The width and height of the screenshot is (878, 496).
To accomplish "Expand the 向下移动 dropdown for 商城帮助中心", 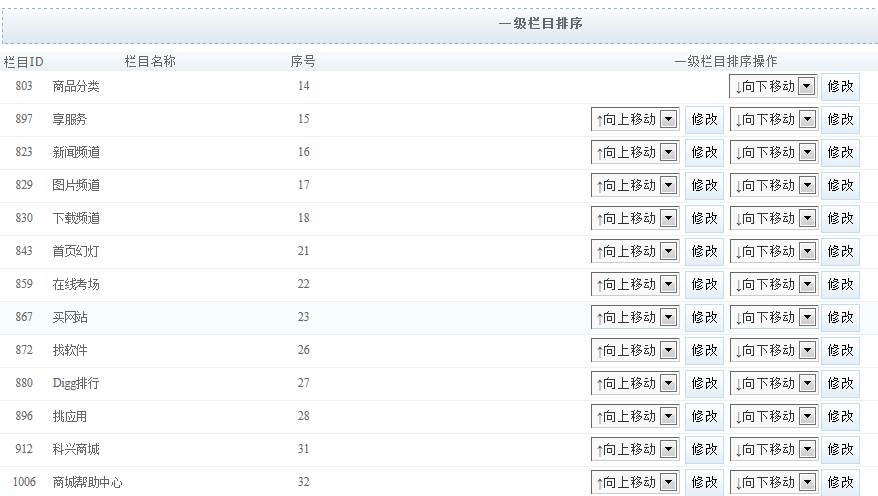I will [773, 482].
